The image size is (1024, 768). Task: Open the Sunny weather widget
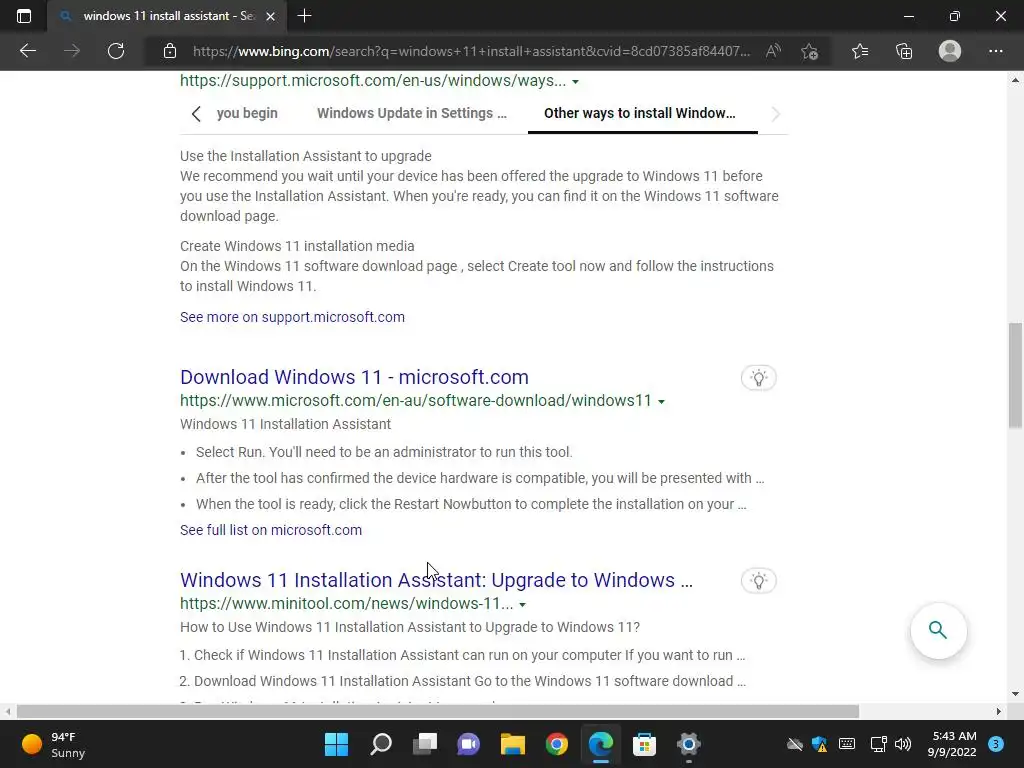(x=54, y=744)
